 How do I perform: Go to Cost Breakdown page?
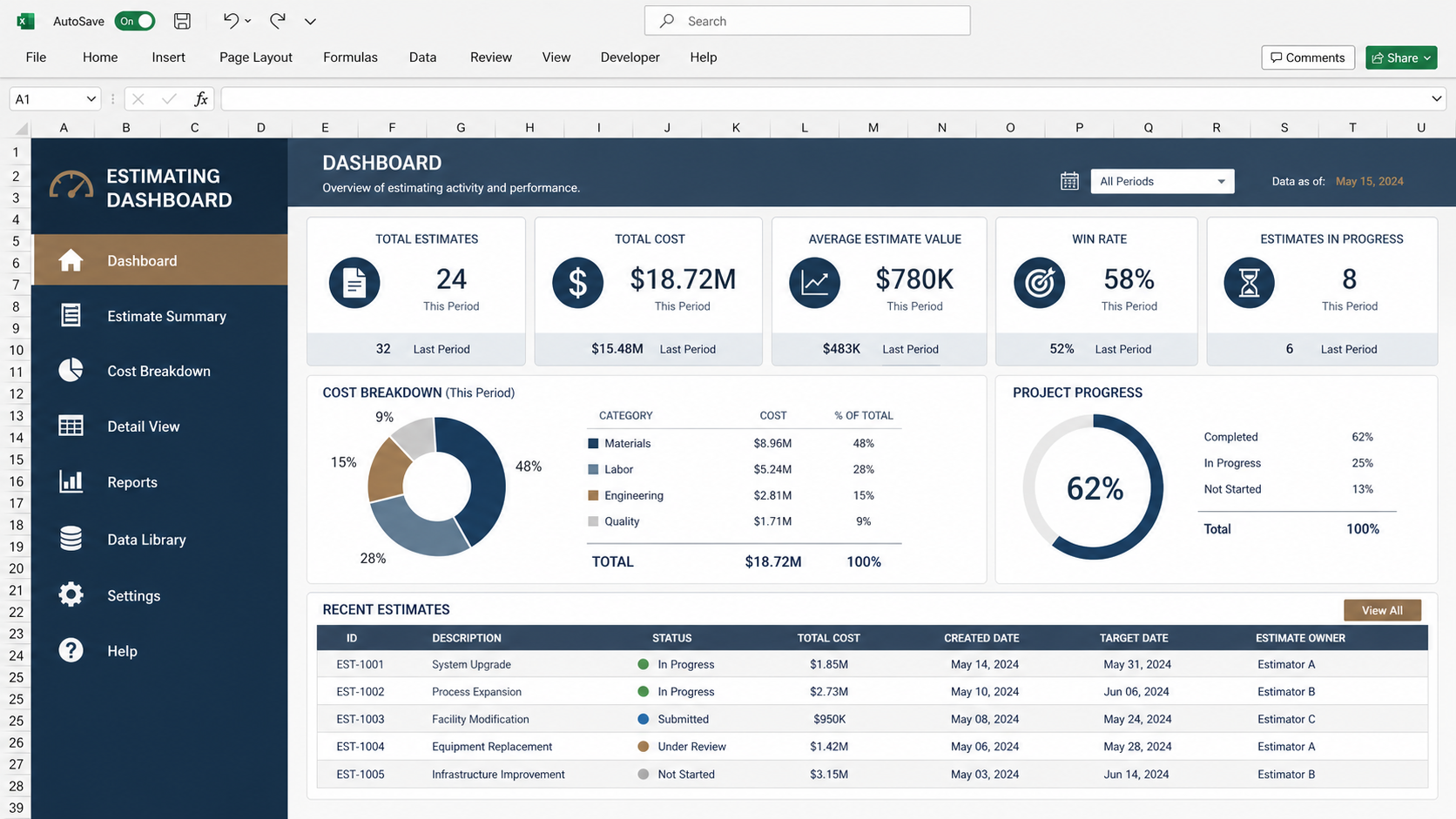pos(160,371)
